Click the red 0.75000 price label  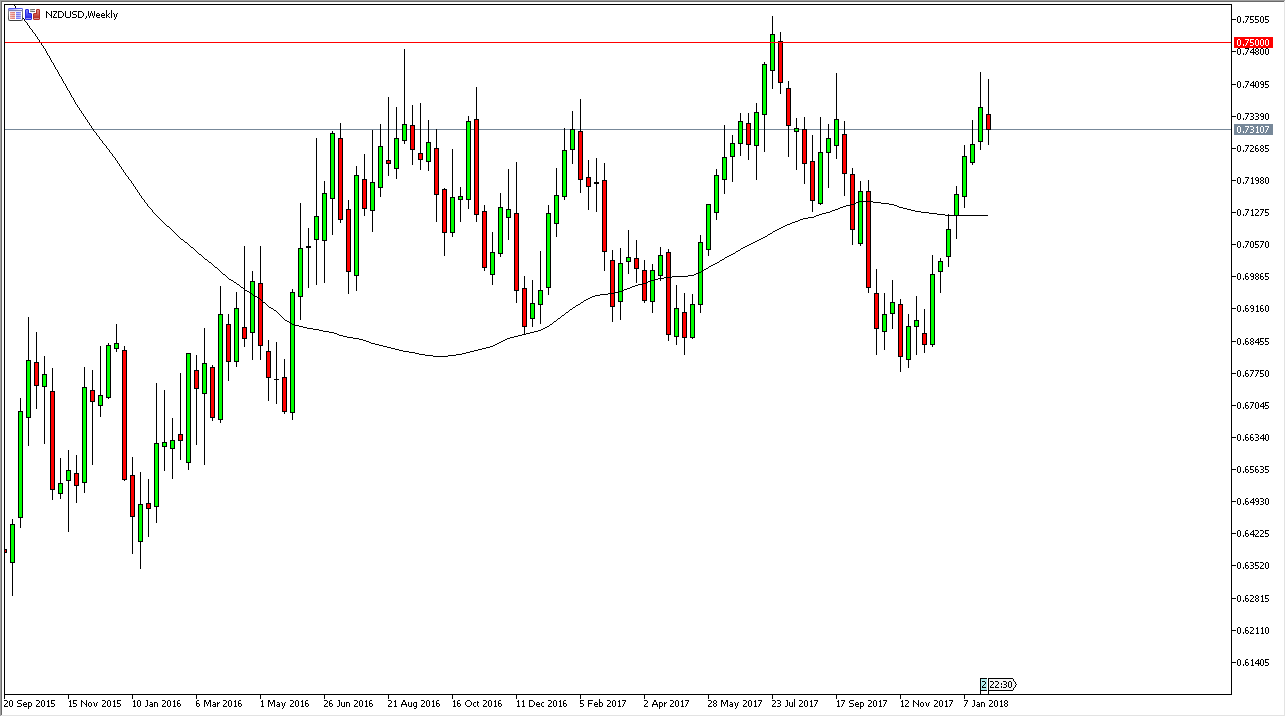(1252, 43)
